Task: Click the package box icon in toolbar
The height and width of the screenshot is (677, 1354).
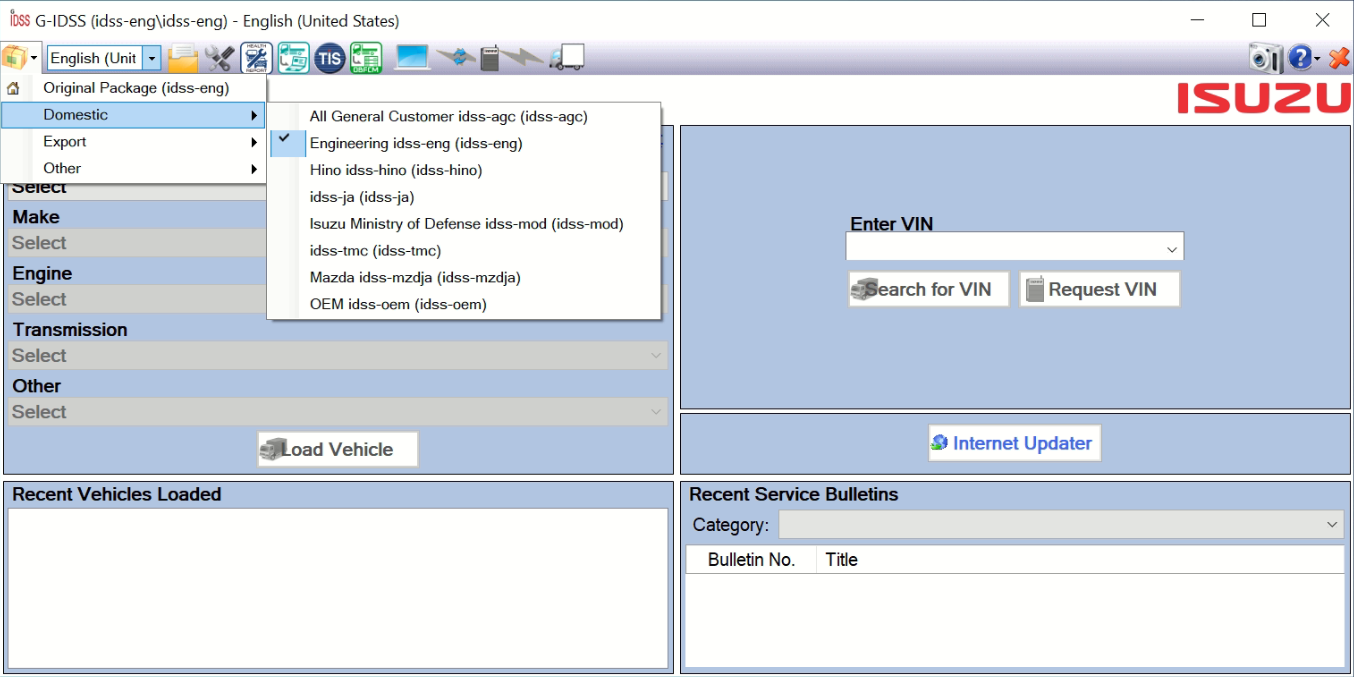Action: pyautogui.click(x=14, y=58)
